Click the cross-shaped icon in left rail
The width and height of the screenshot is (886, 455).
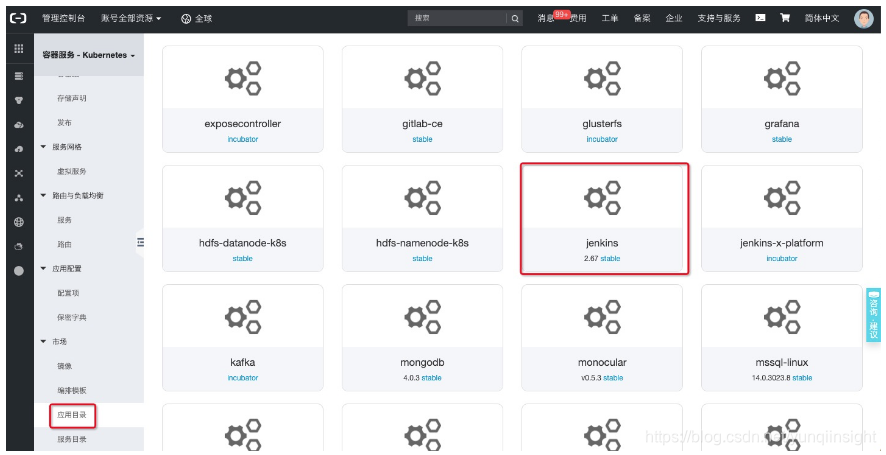(19, 174)
